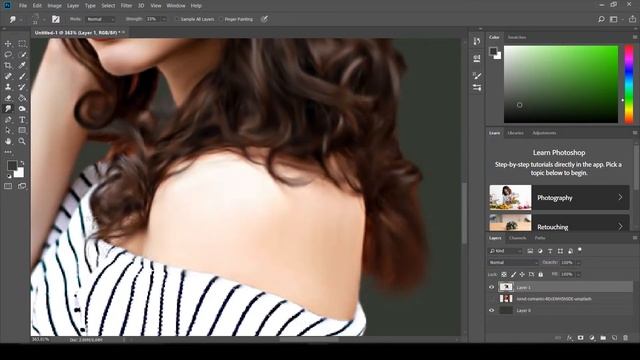Select the Lasso tool
This screenshot has width=640, height=360.
(x=8, y=55)
